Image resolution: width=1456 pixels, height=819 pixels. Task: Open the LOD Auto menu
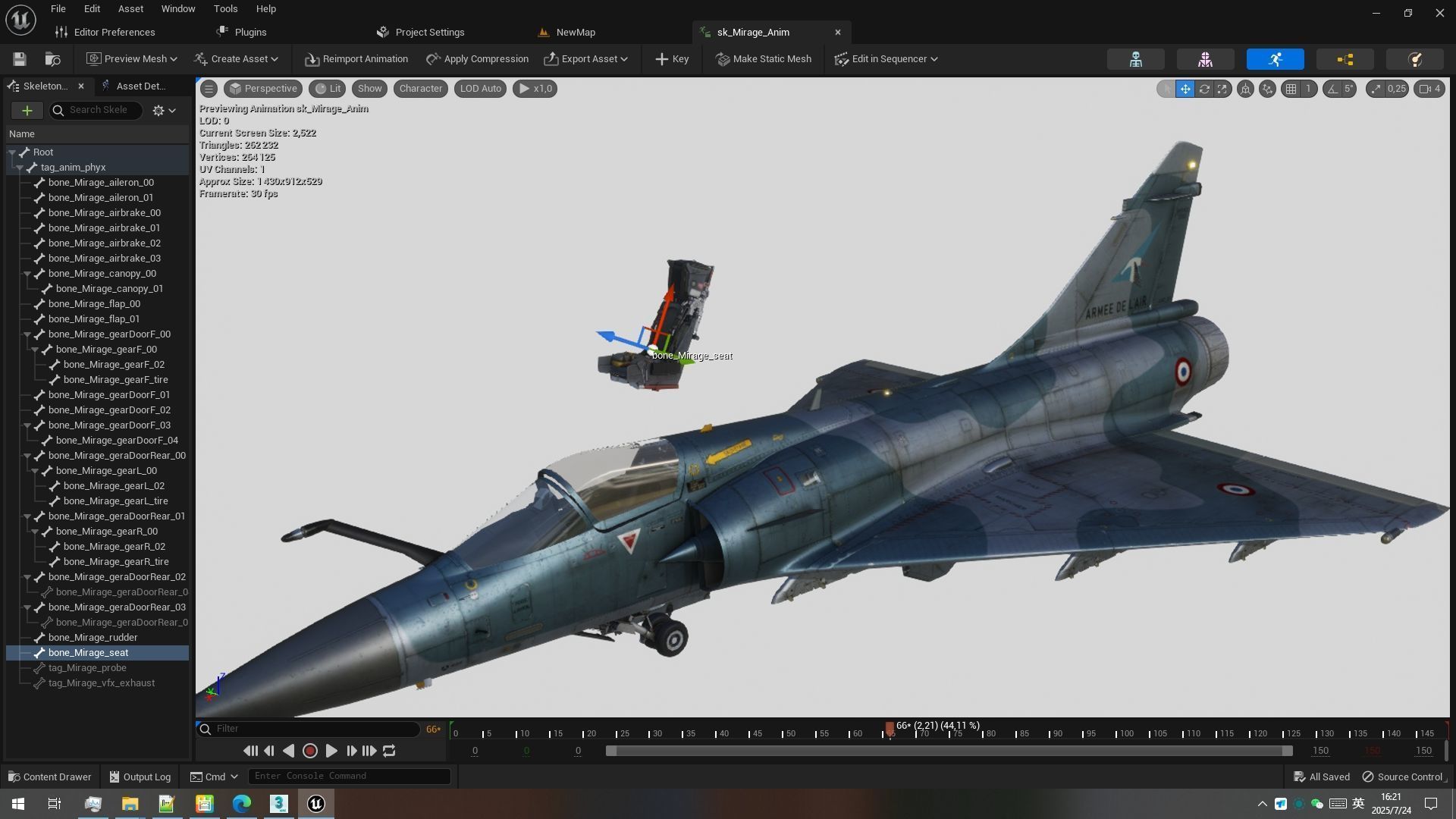(x=480, y=89)
